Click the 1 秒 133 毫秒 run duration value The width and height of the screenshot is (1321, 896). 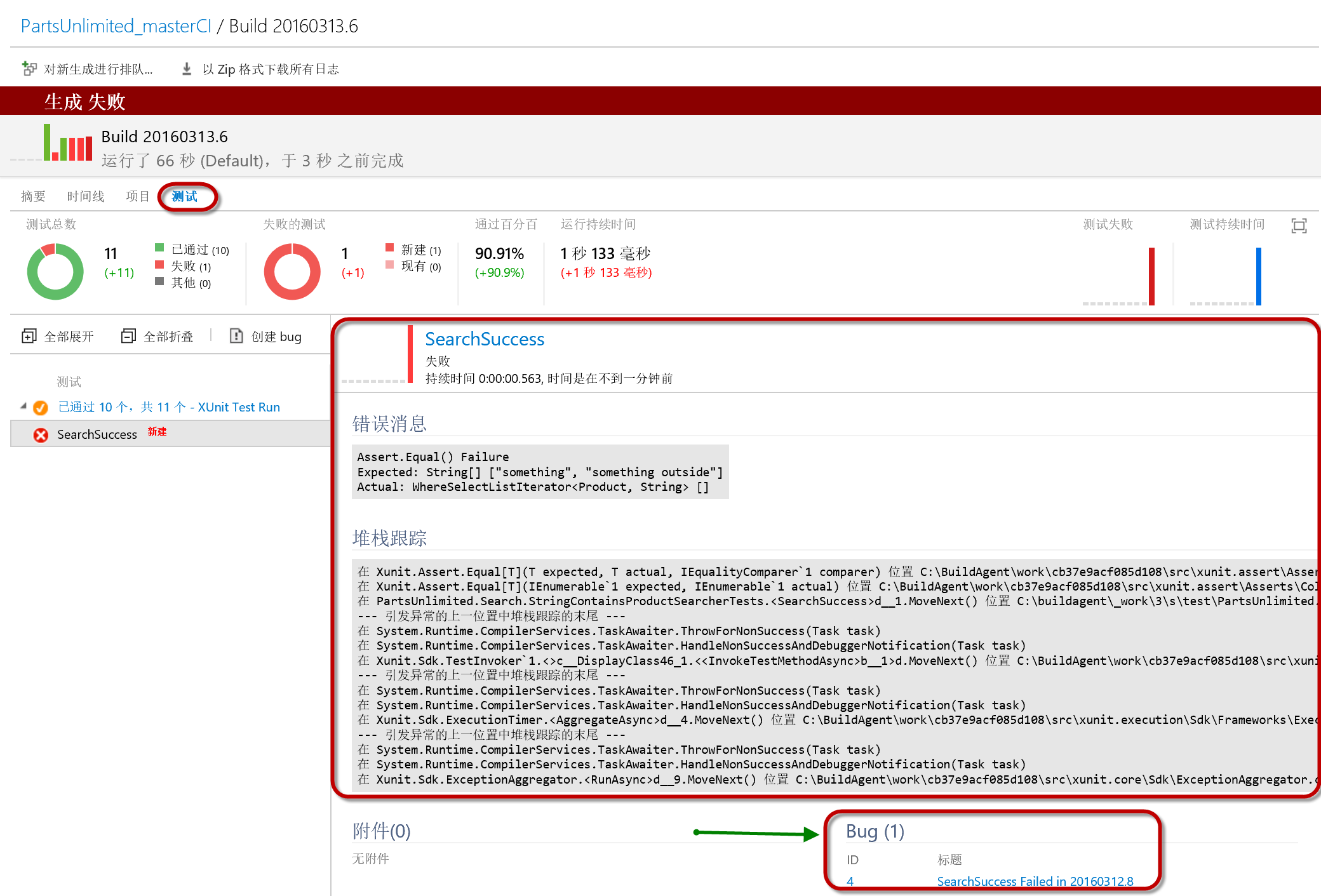pyautogui.click(x=606, y=254)
